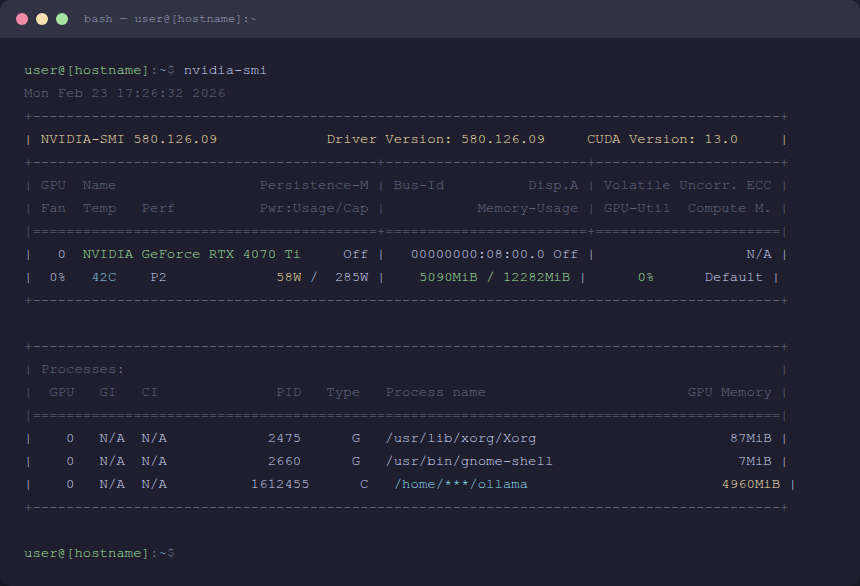This screenshot has height=586, width=860.
Task: Click the nvidia-smi command text
Action: 225,70
